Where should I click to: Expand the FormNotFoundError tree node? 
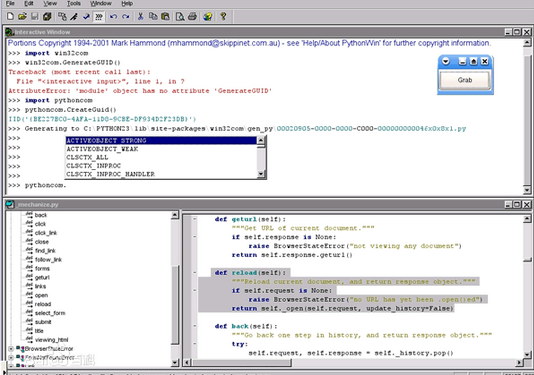tap(11, 357)
